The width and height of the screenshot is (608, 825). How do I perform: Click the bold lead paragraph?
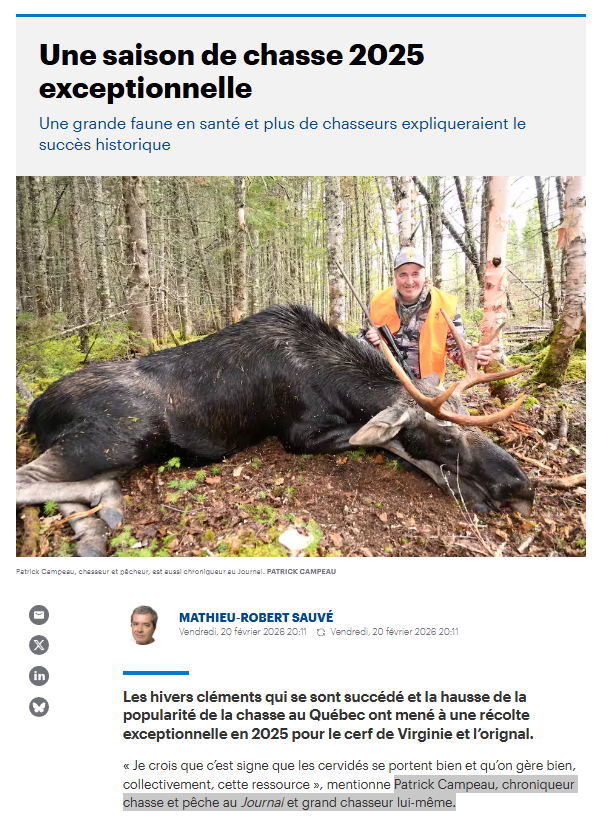pyautogui.click(x=328, y=715)
